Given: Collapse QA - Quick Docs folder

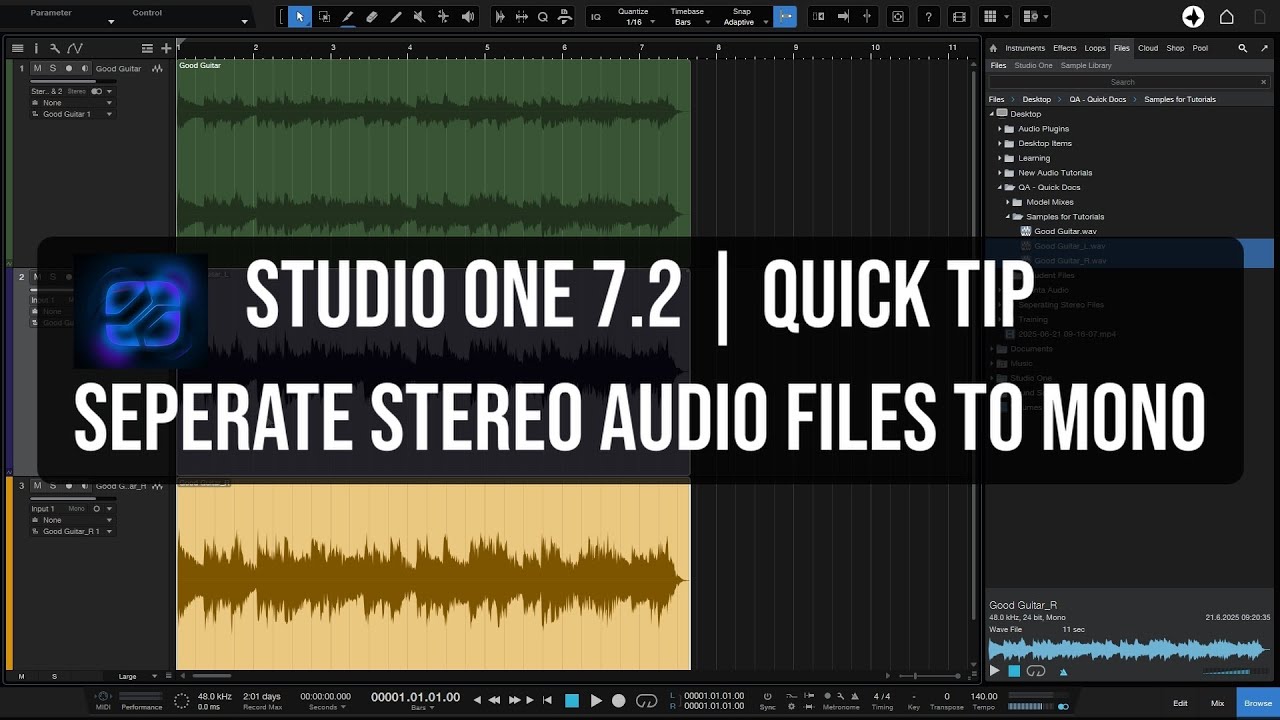Looking at the screenshot, I should click(x=999, y=187).
